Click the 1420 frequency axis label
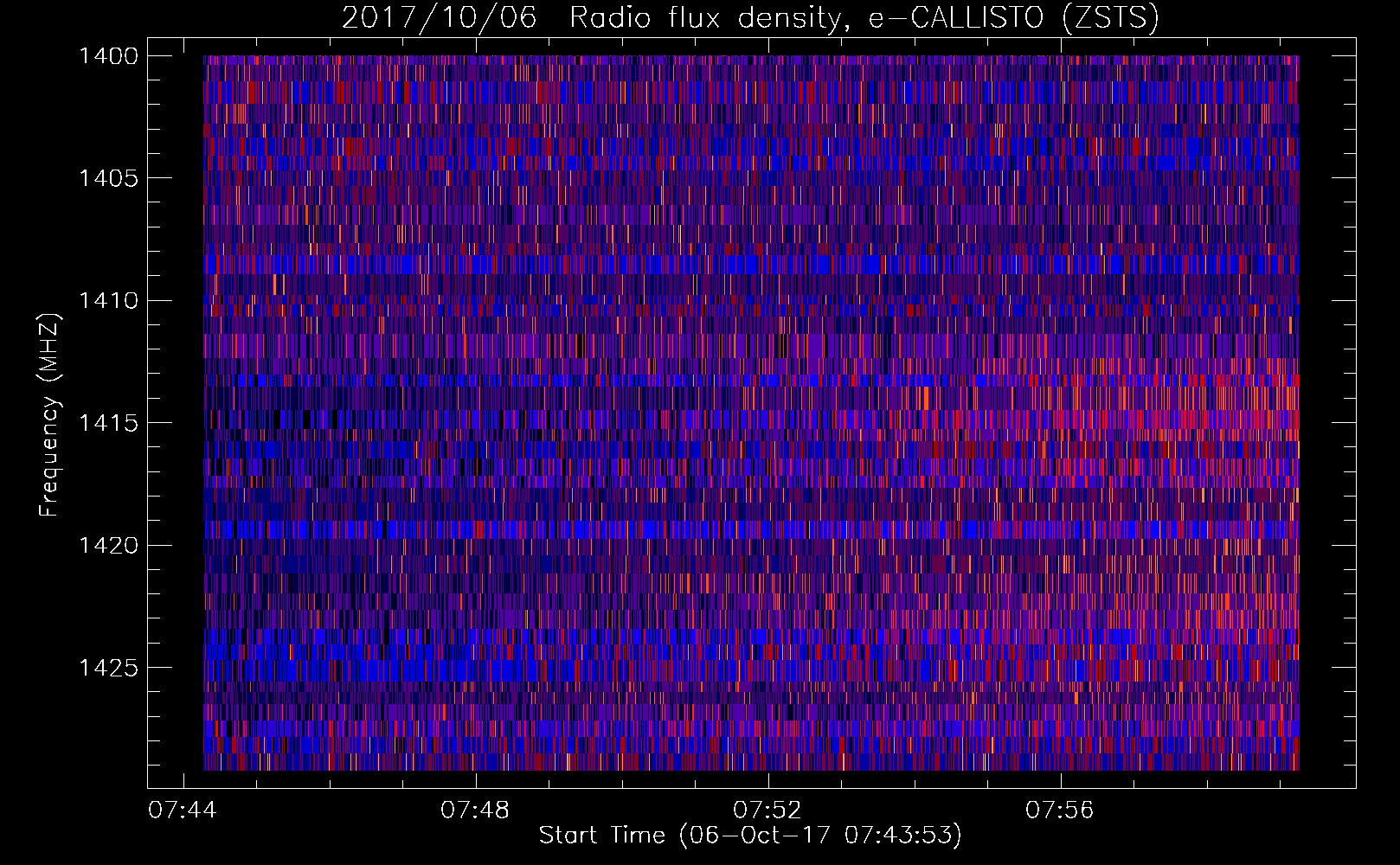Viewport: 1400px width, 865px height. click(108, 545)
